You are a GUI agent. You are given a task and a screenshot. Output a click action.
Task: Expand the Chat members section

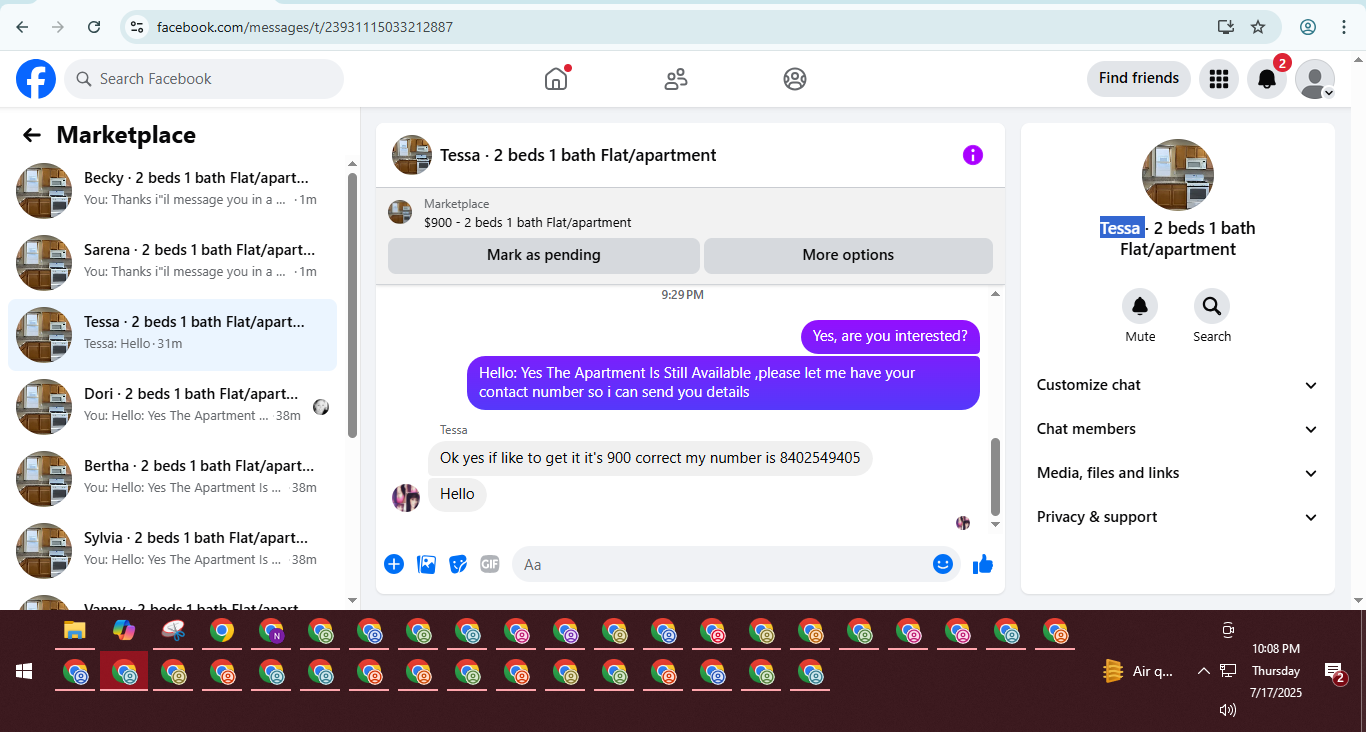coord(1178,429)
